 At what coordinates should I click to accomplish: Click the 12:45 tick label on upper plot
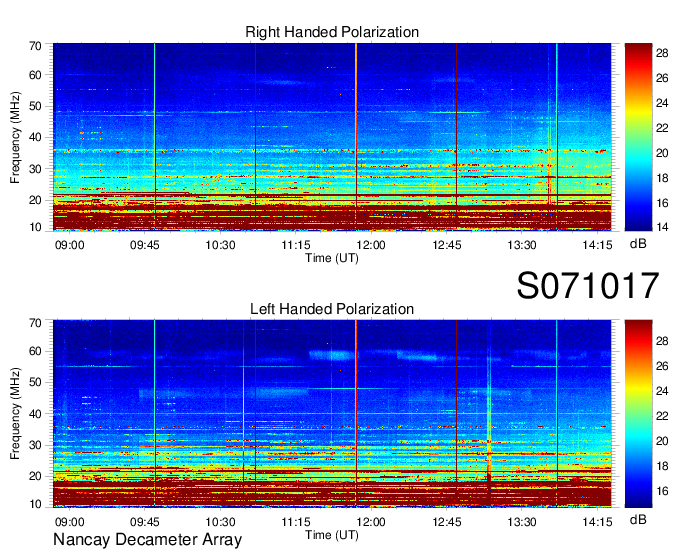[447, 245]
